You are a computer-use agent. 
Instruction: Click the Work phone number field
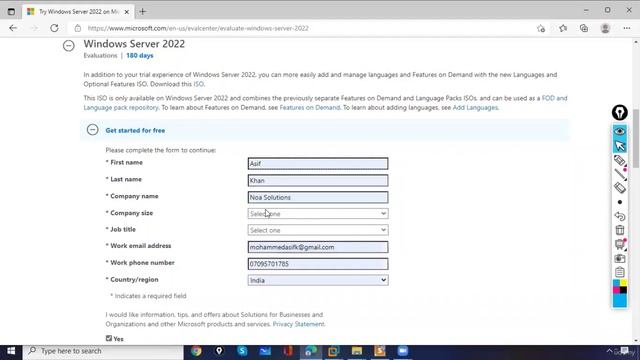318,264
